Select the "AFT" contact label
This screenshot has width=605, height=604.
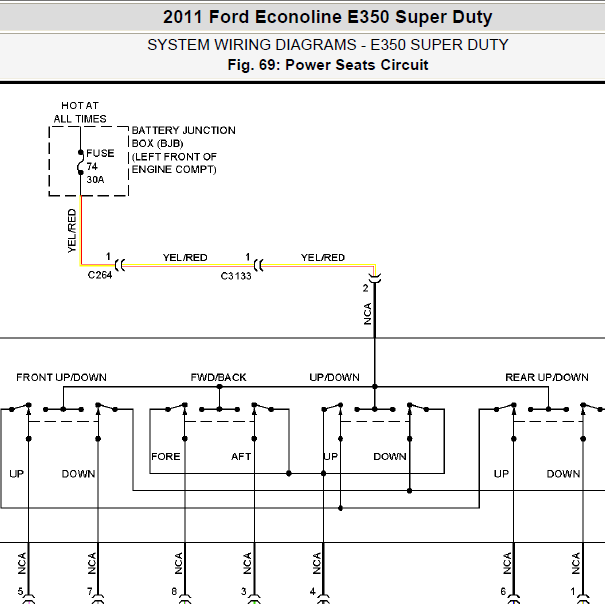point(241,457)
